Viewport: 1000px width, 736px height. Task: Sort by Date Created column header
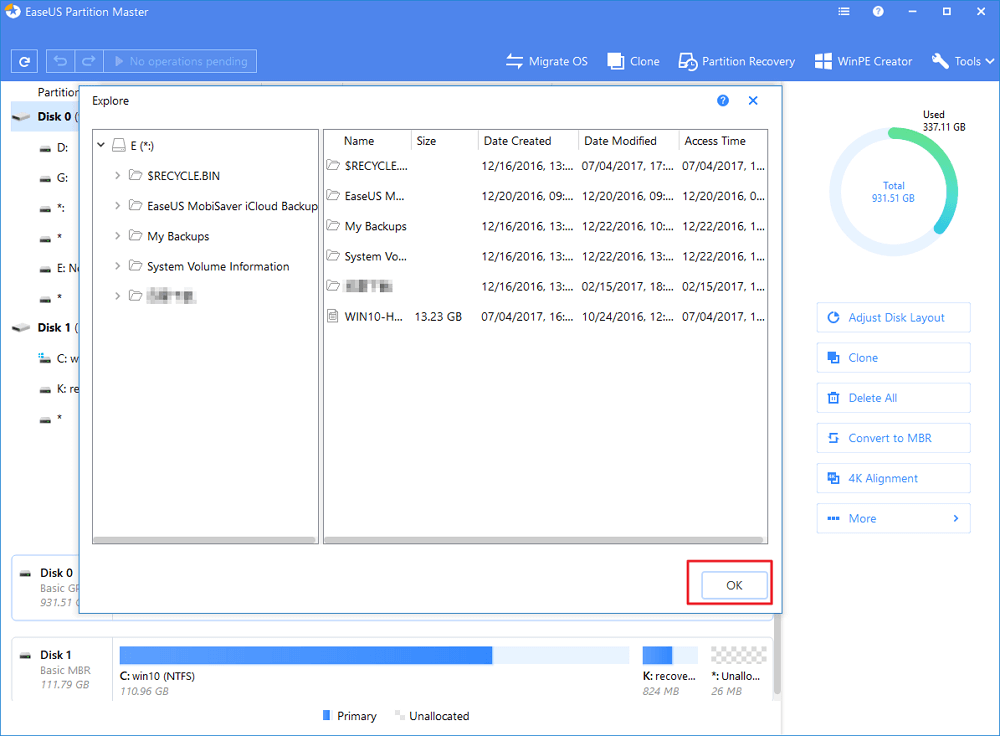click(528, 141)
